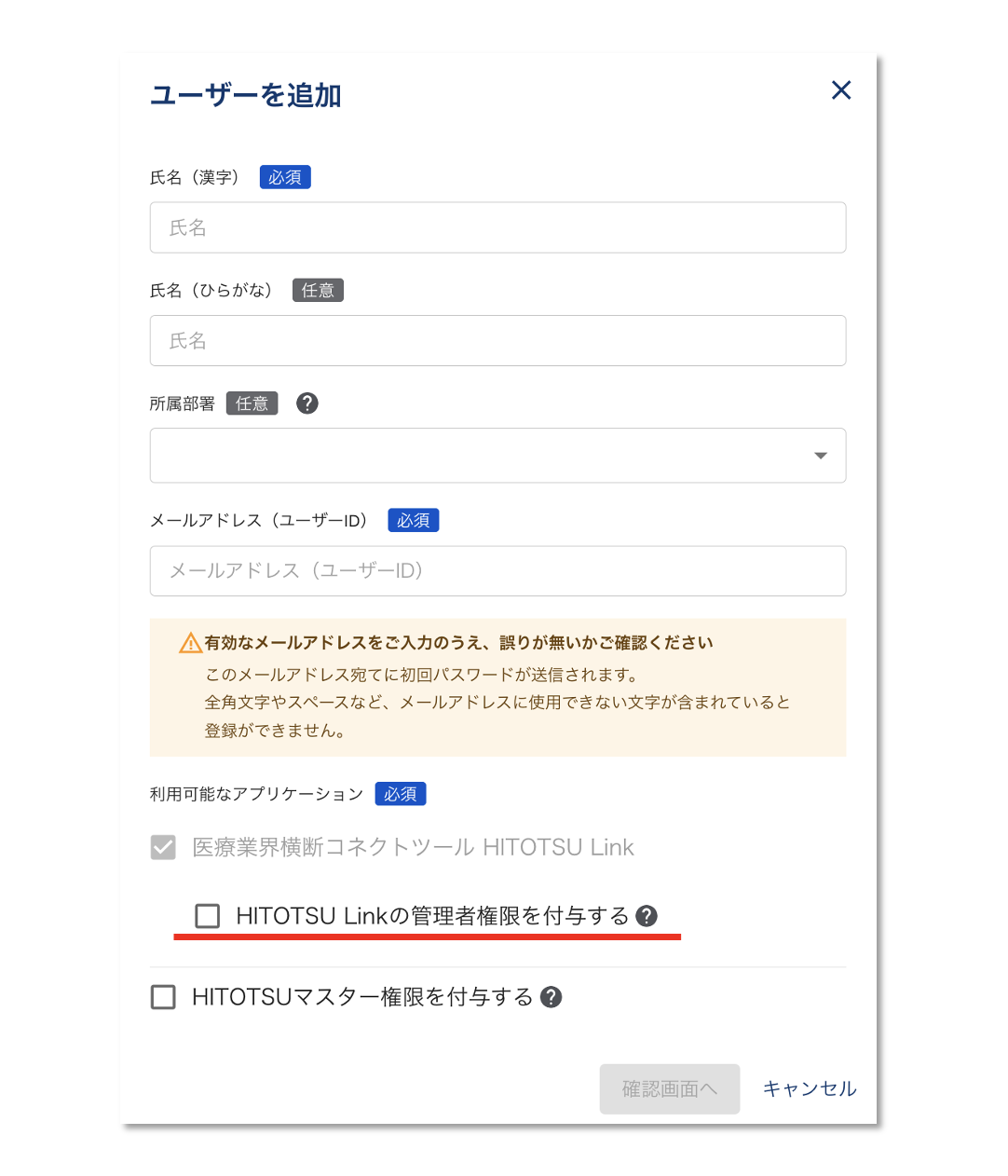Click the 任意 badge next to 氏名（ひらがな）
The width and height of the screenshot is (1008, 1176).
(x=318, y=291)
